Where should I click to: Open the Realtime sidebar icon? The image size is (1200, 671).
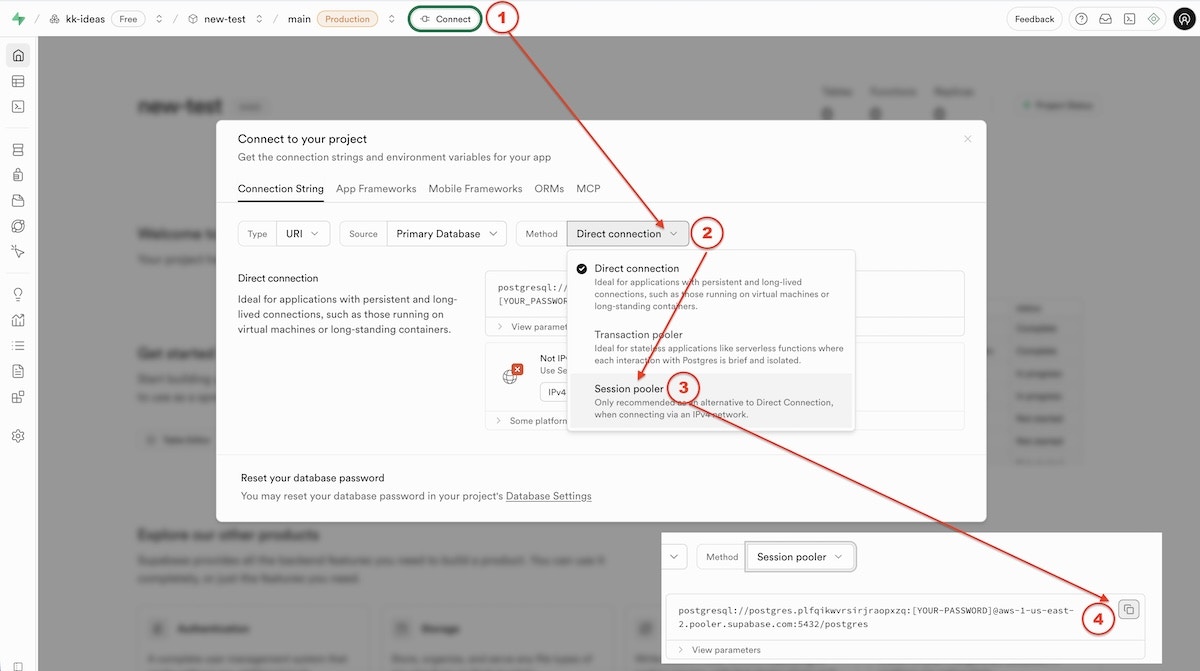18,251
